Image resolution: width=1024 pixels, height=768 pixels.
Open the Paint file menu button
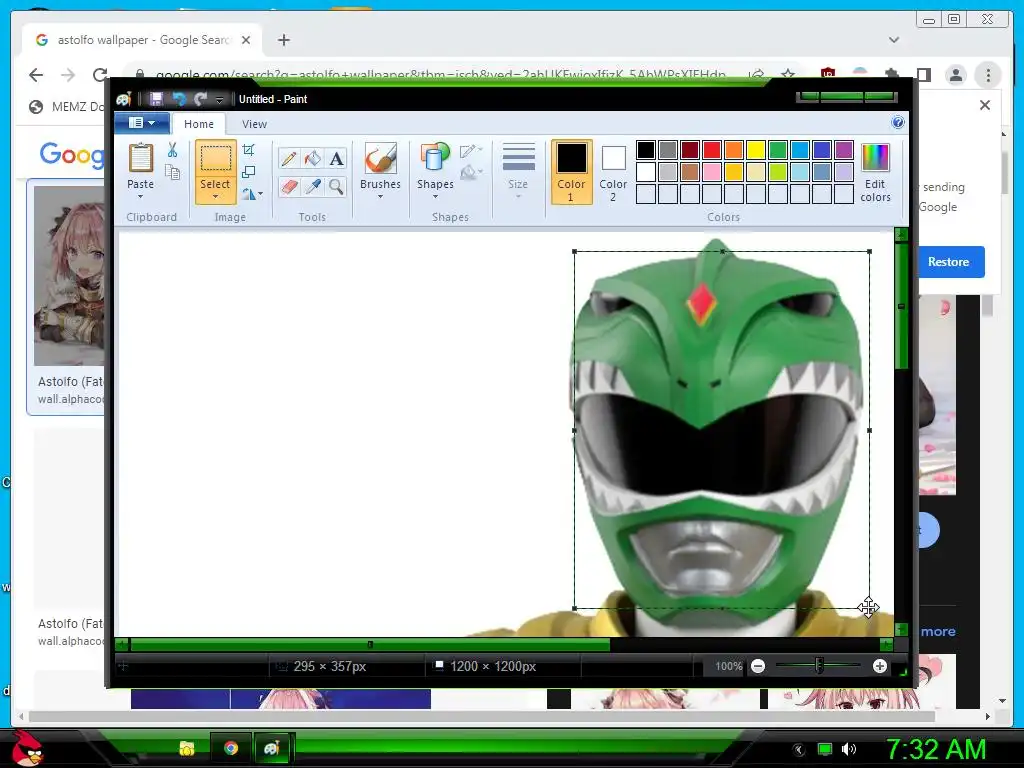(x=142, y=123)
